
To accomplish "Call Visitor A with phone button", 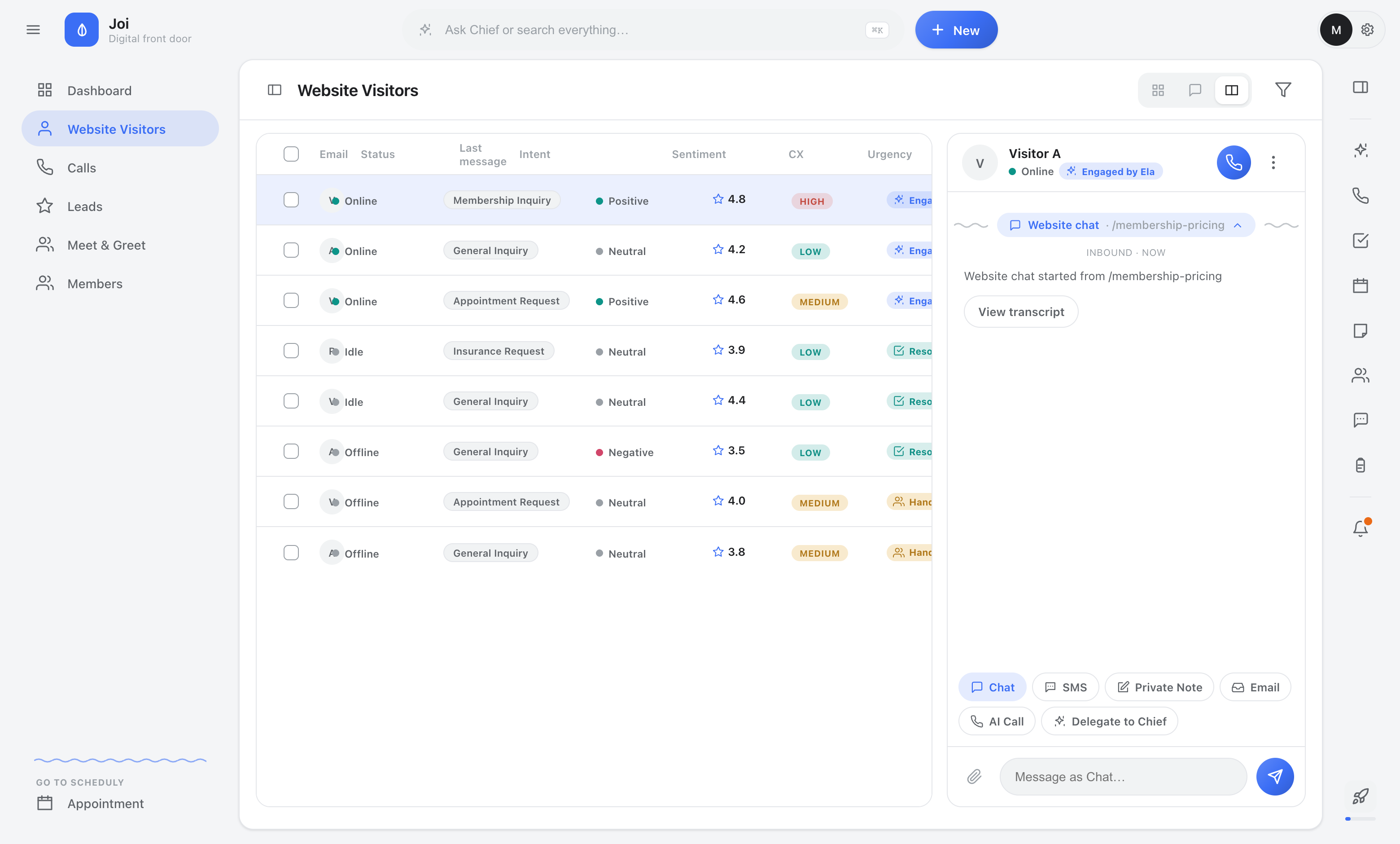I will pyautogui.click(x=1234, y=163).
